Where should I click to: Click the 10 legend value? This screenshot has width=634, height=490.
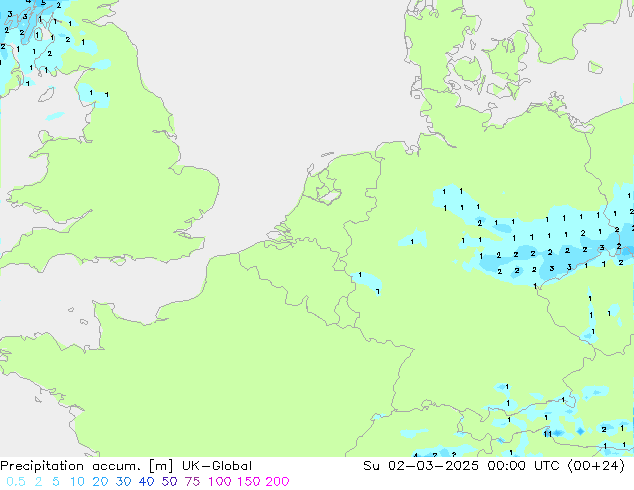pyautogui.click(x=77, y=482)
